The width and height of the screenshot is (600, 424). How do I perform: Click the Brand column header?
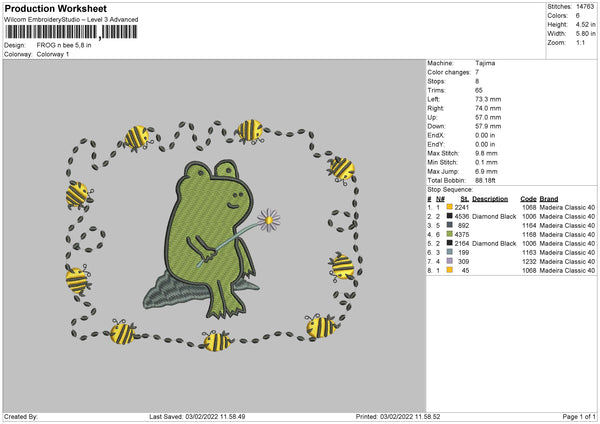pos(549,199)
